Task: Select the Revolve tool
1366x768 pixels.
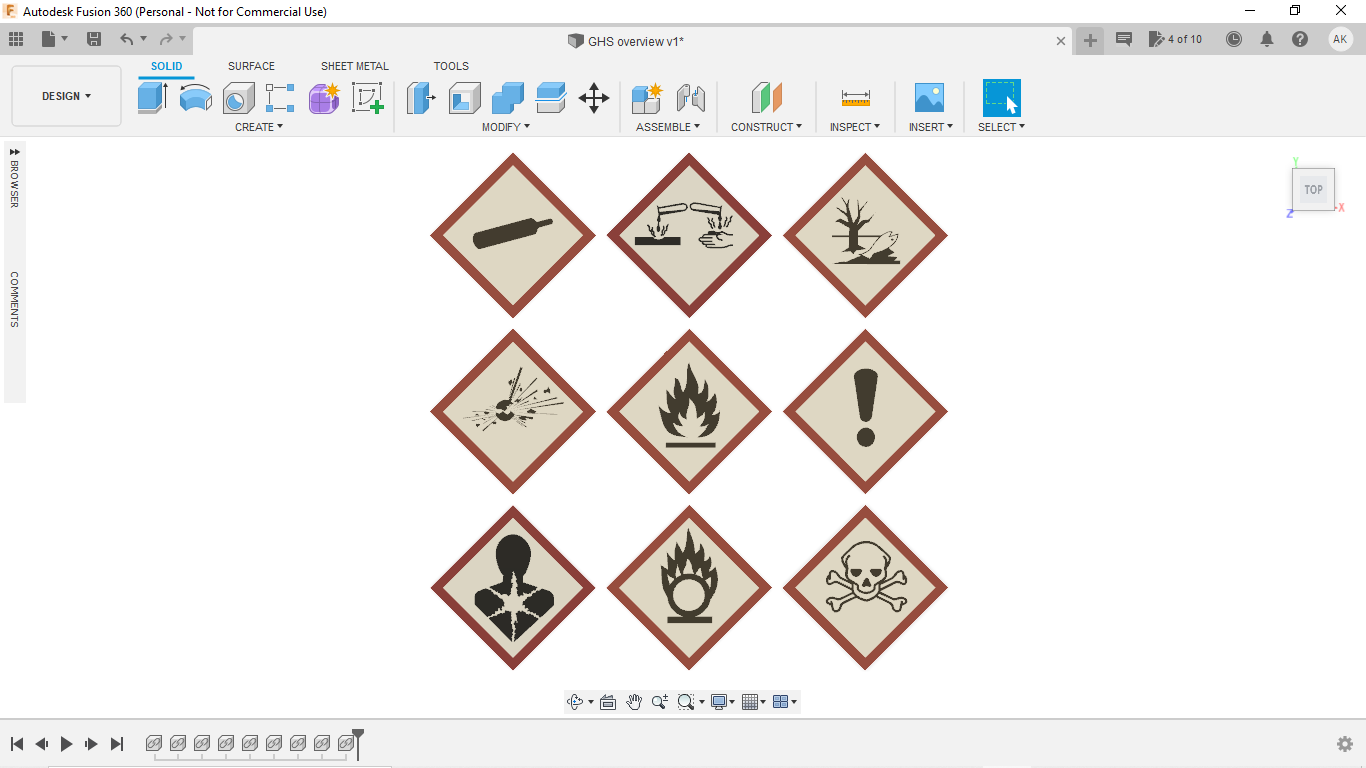Action: coord(196,98)
